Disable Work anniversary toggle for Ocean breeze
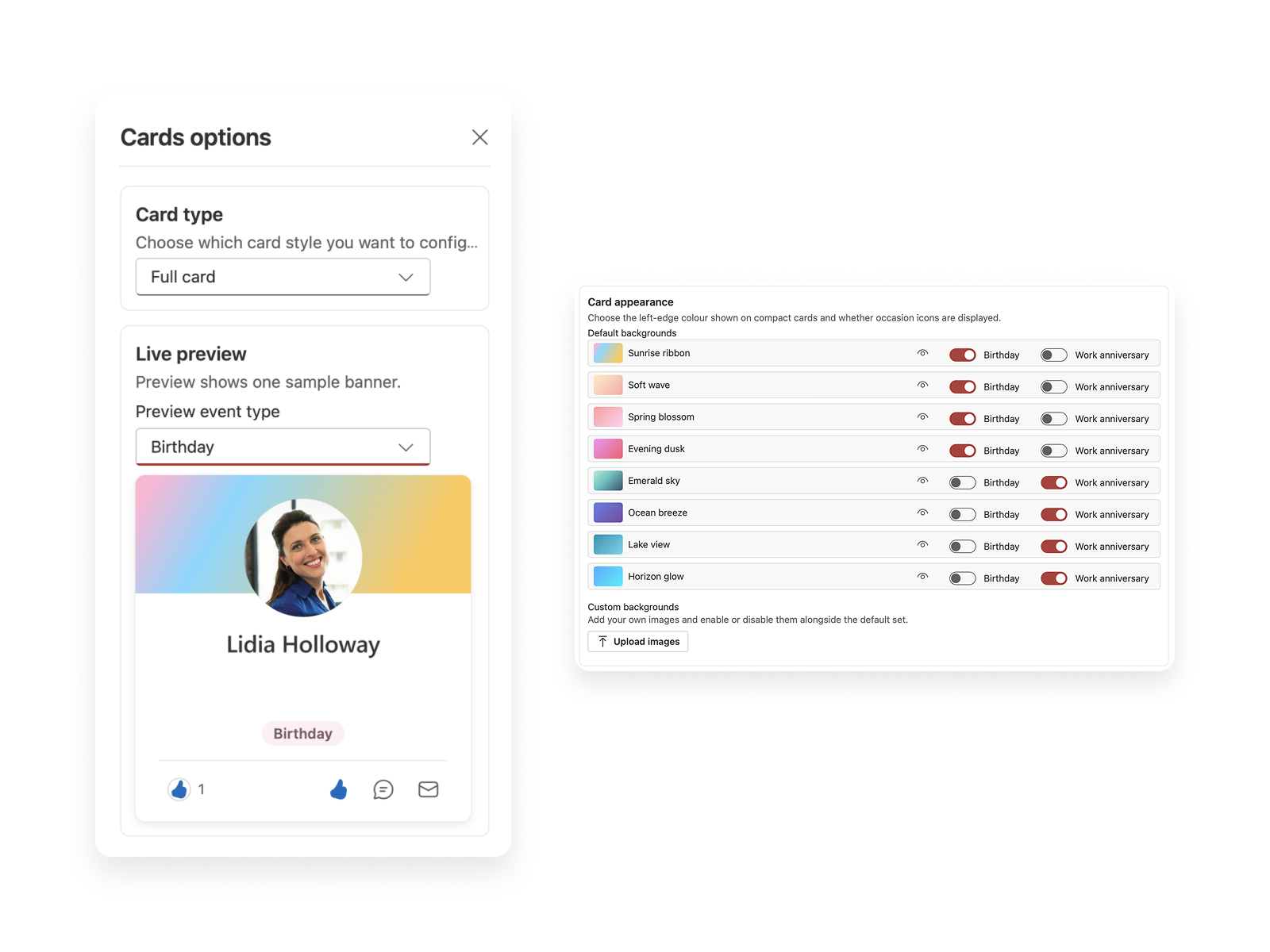The height and width of the screenshot is (952, 1270). (x=1054, y=515)
